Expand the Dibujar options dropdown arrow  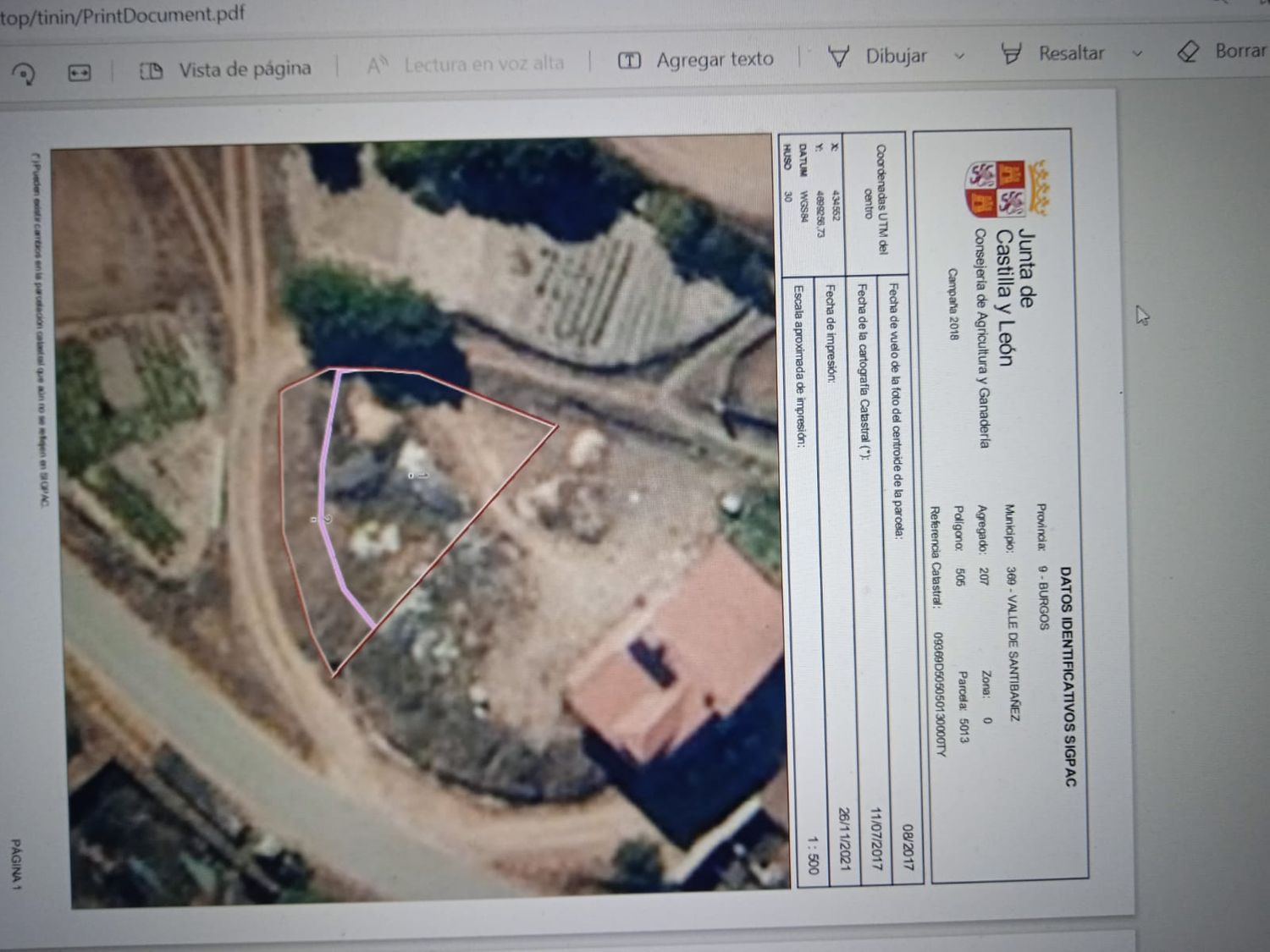[x=959, y=56]
